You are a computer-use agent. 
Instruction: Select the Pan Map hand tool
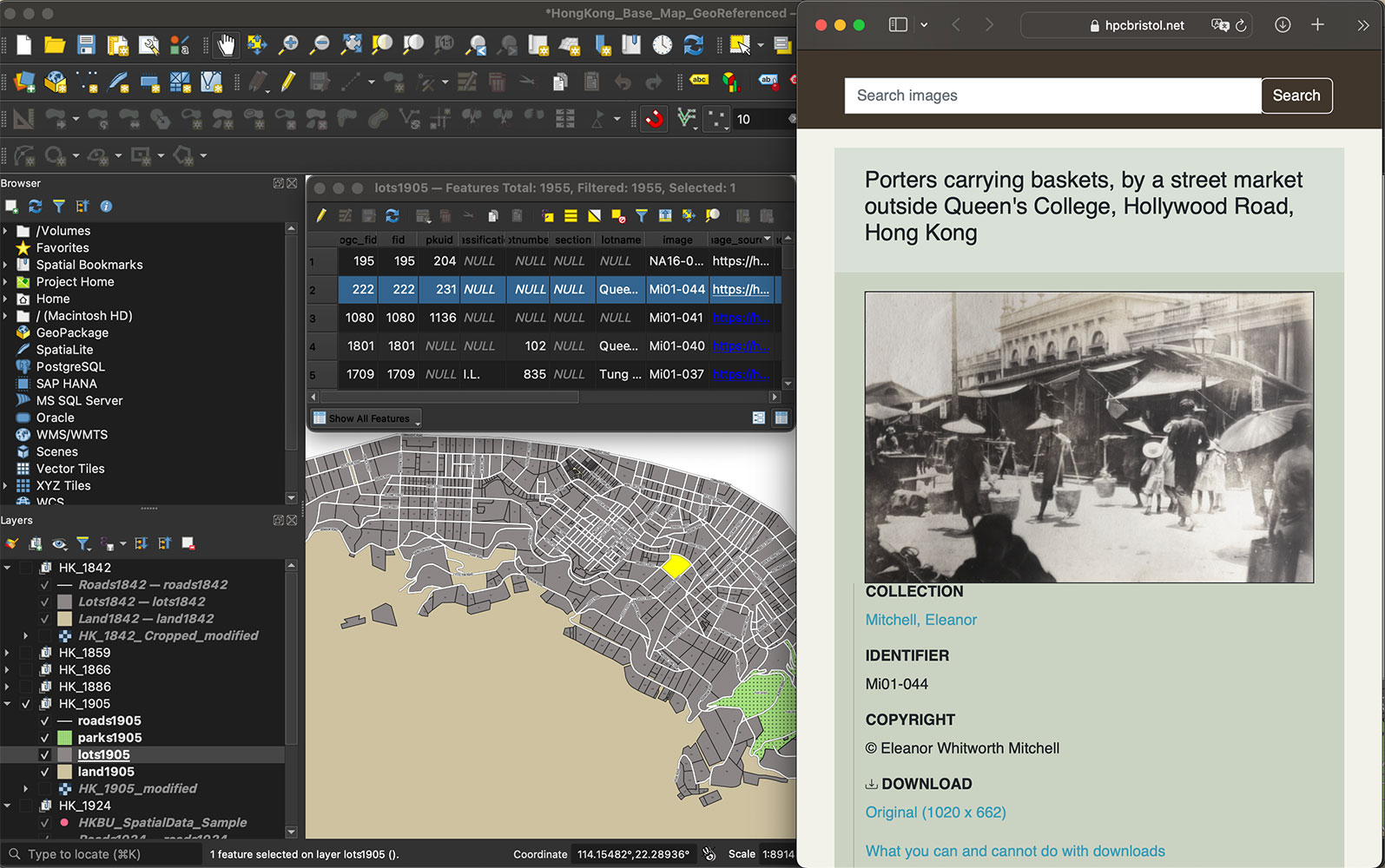click(226, 45)
